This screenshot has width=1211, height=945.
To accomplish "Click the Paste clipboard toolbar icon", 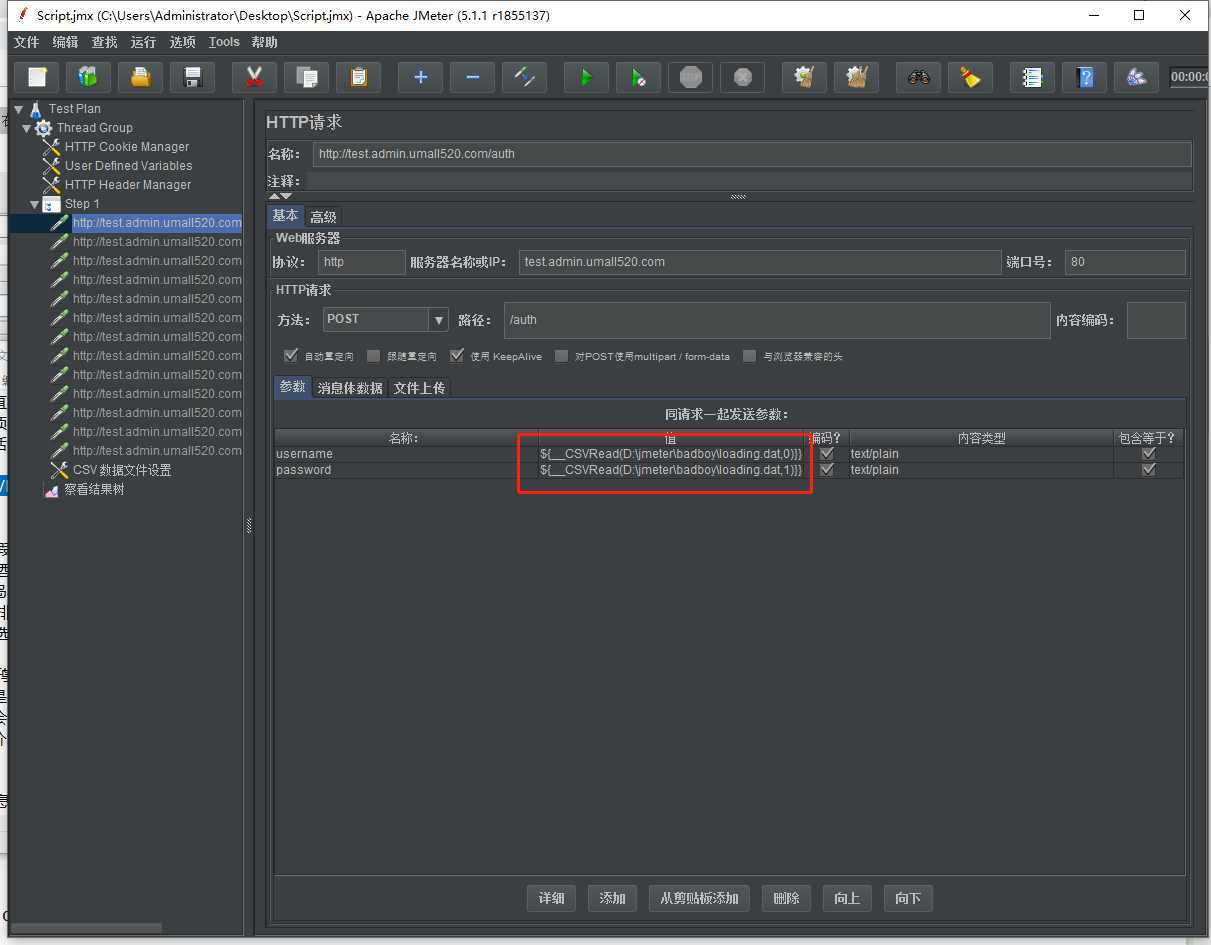I will click(x=358, y=77).
